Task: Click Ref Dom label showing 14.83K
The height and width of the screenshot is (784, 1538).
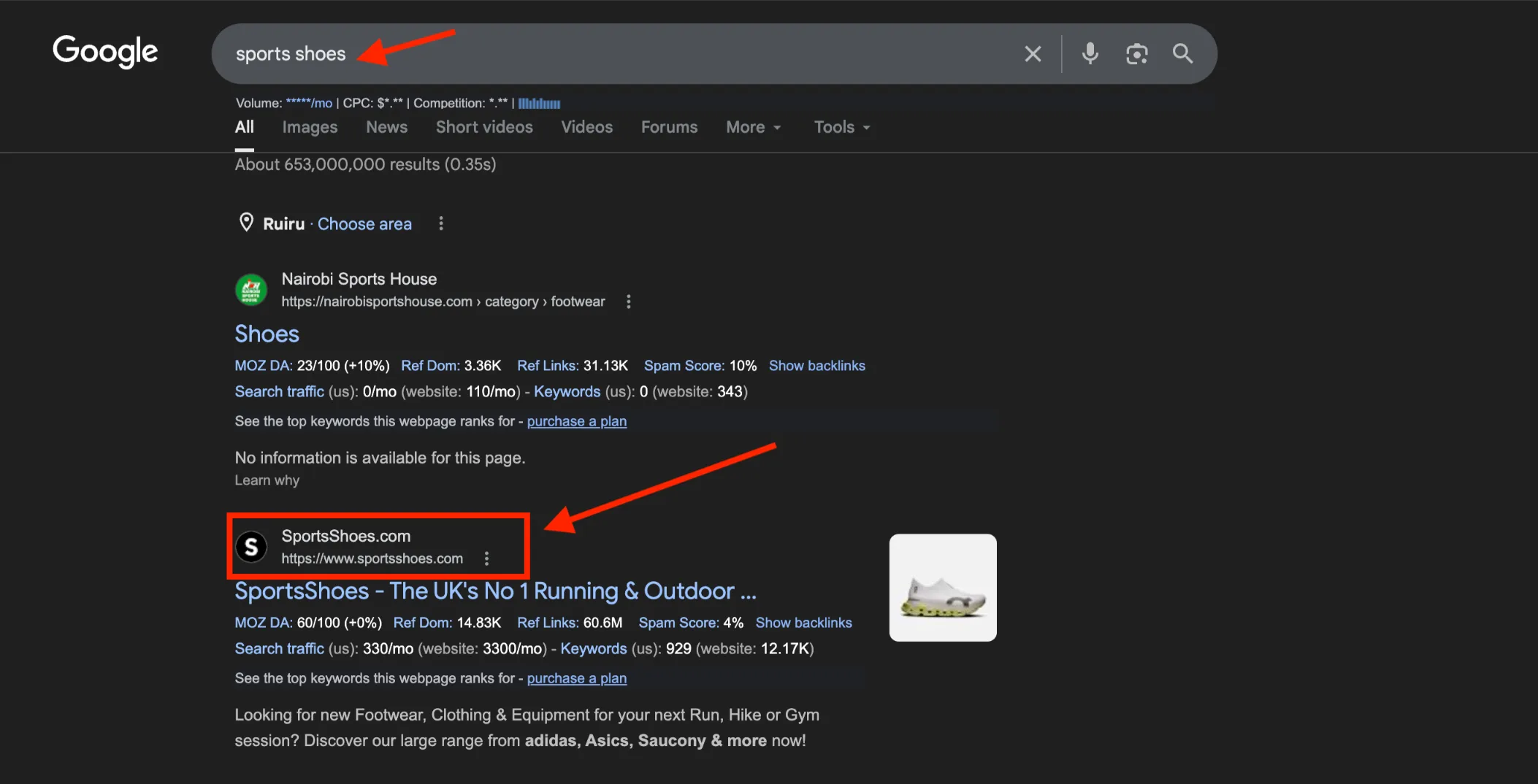Action: 423,623
